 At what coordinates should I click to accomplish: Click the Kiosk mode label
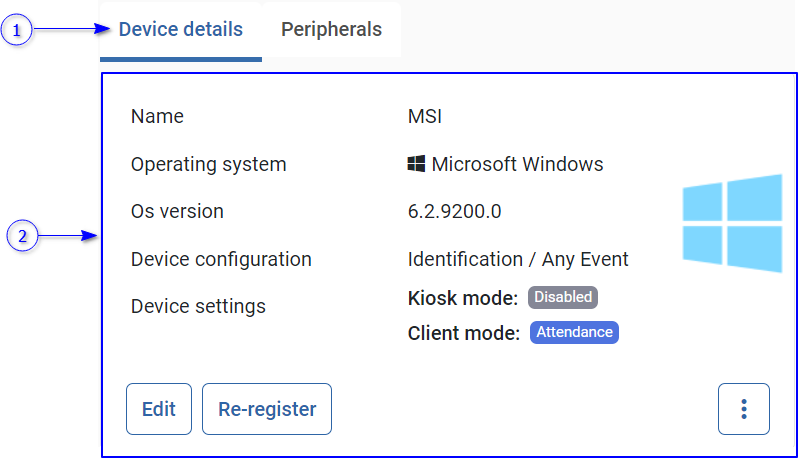[463, 298]
